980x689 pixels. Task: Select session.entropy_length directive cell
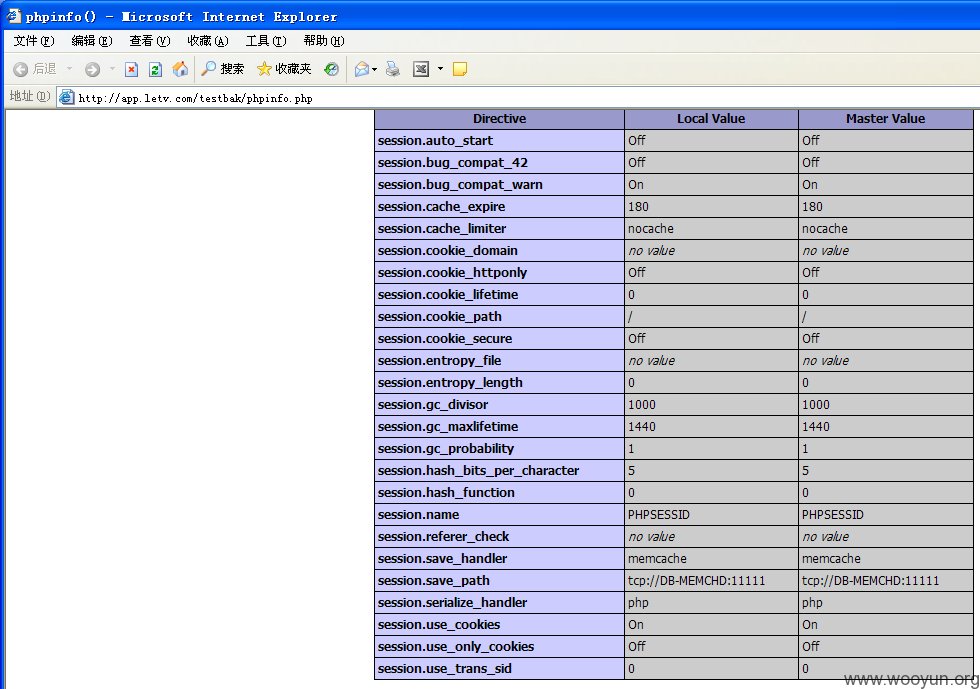pos(499,383)
